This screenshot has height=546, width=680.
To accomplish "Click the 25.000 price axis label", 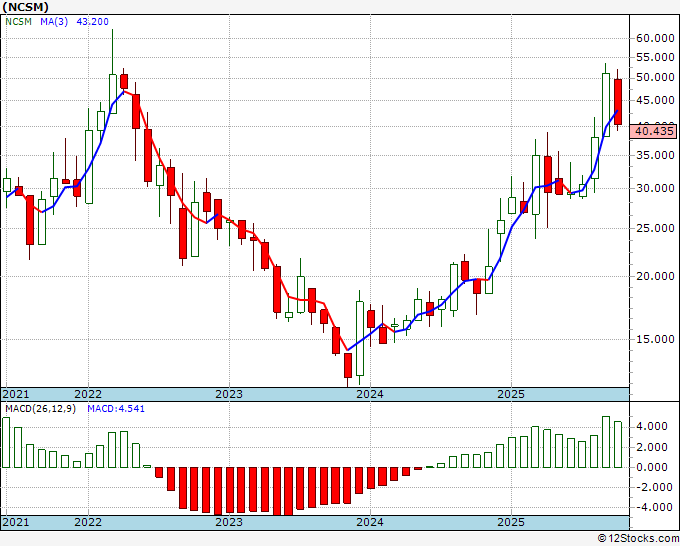I will (x=655, y=228).
